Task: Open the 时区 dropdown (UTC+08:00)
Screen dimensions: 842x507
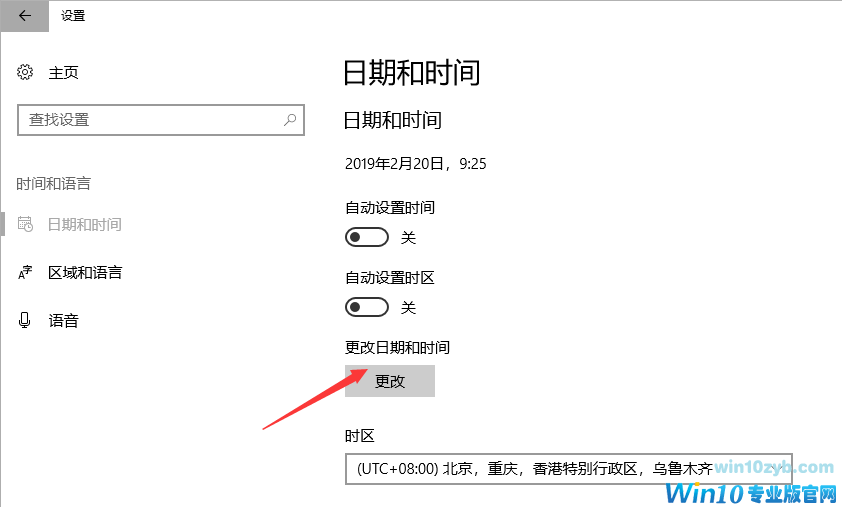Action: [x=569, y=469]
